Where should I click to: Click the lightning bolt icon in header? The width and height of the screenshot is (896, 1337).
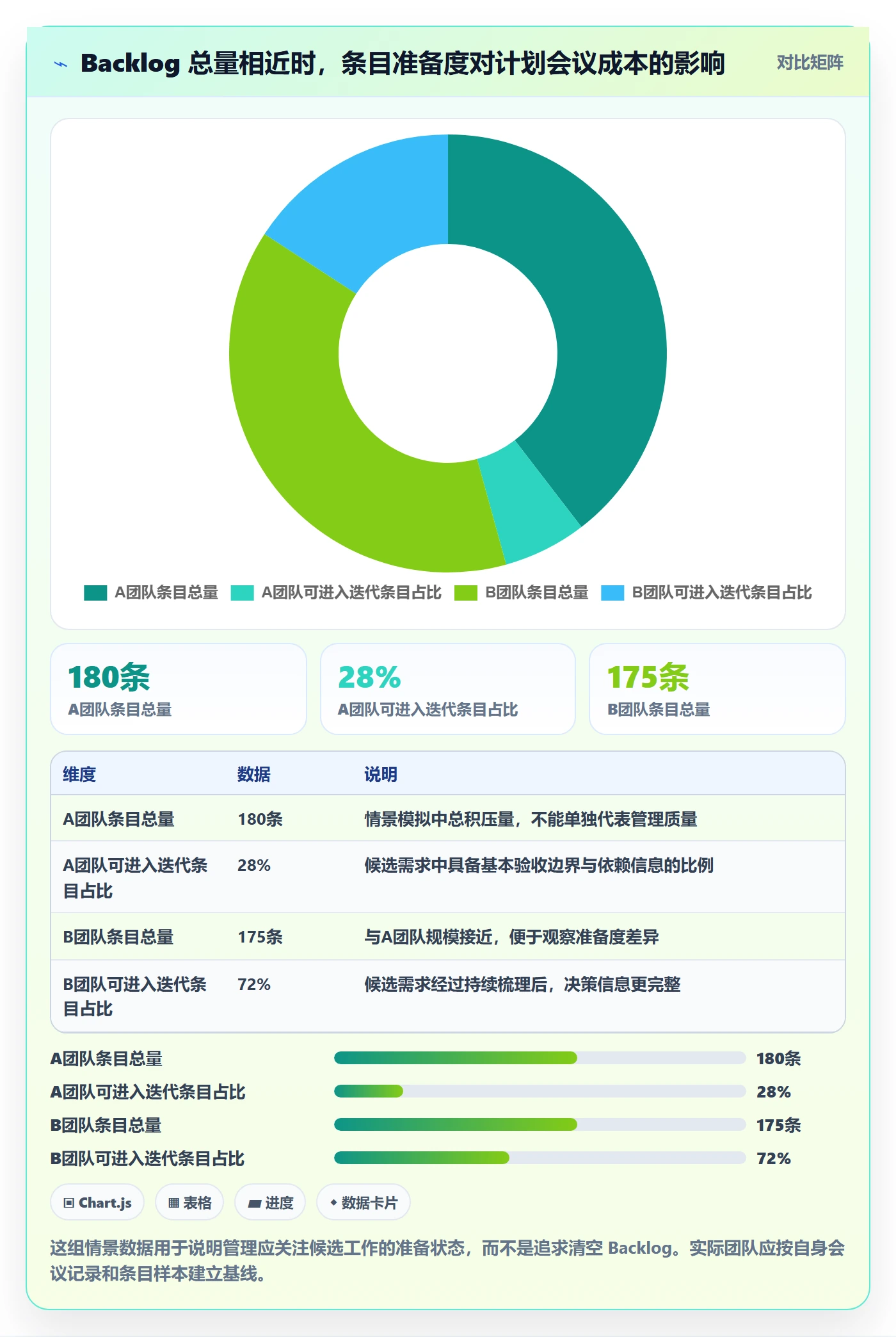(x=61, y=63)
